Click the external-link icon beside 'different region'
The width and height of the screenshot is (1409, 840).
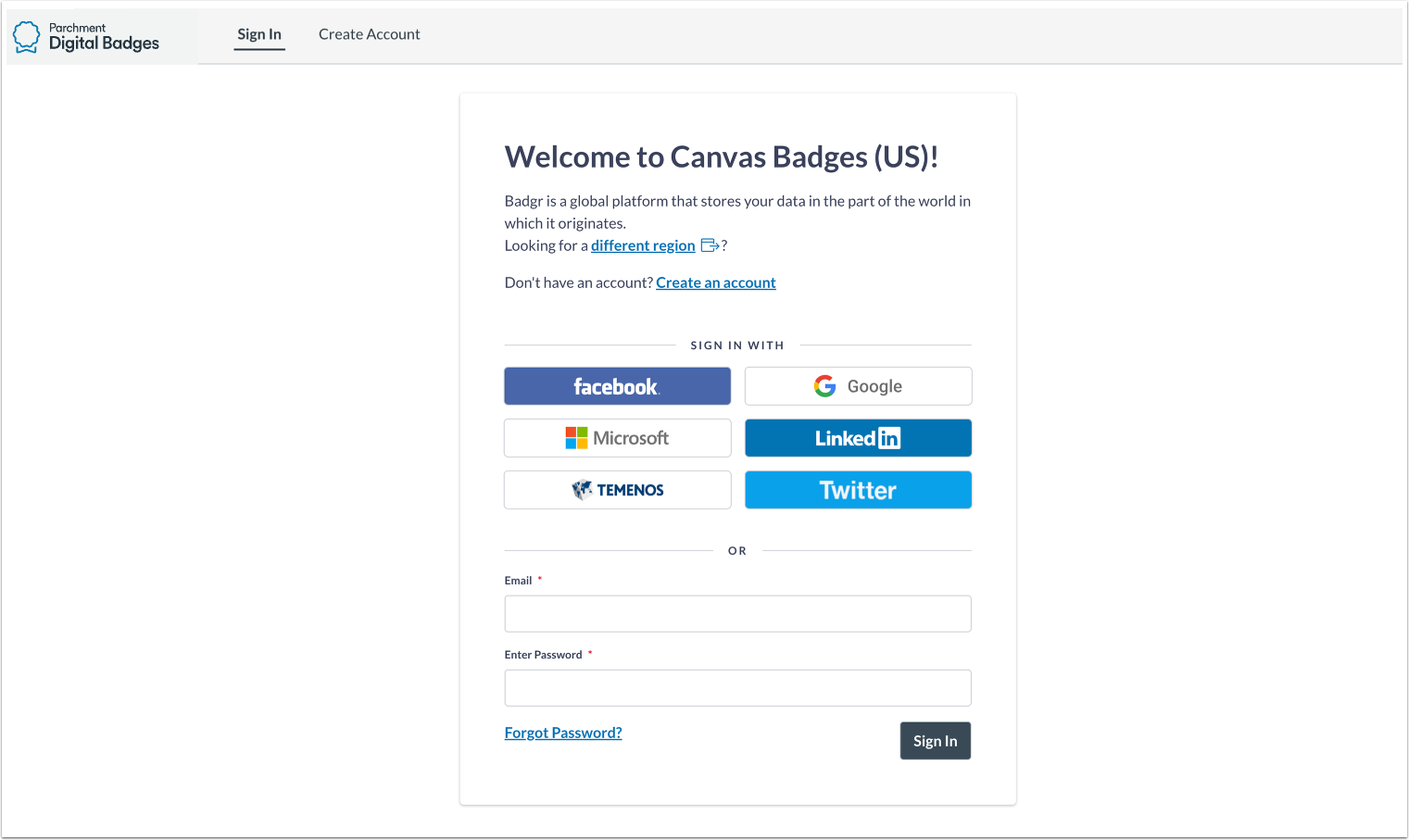(709, 244)
